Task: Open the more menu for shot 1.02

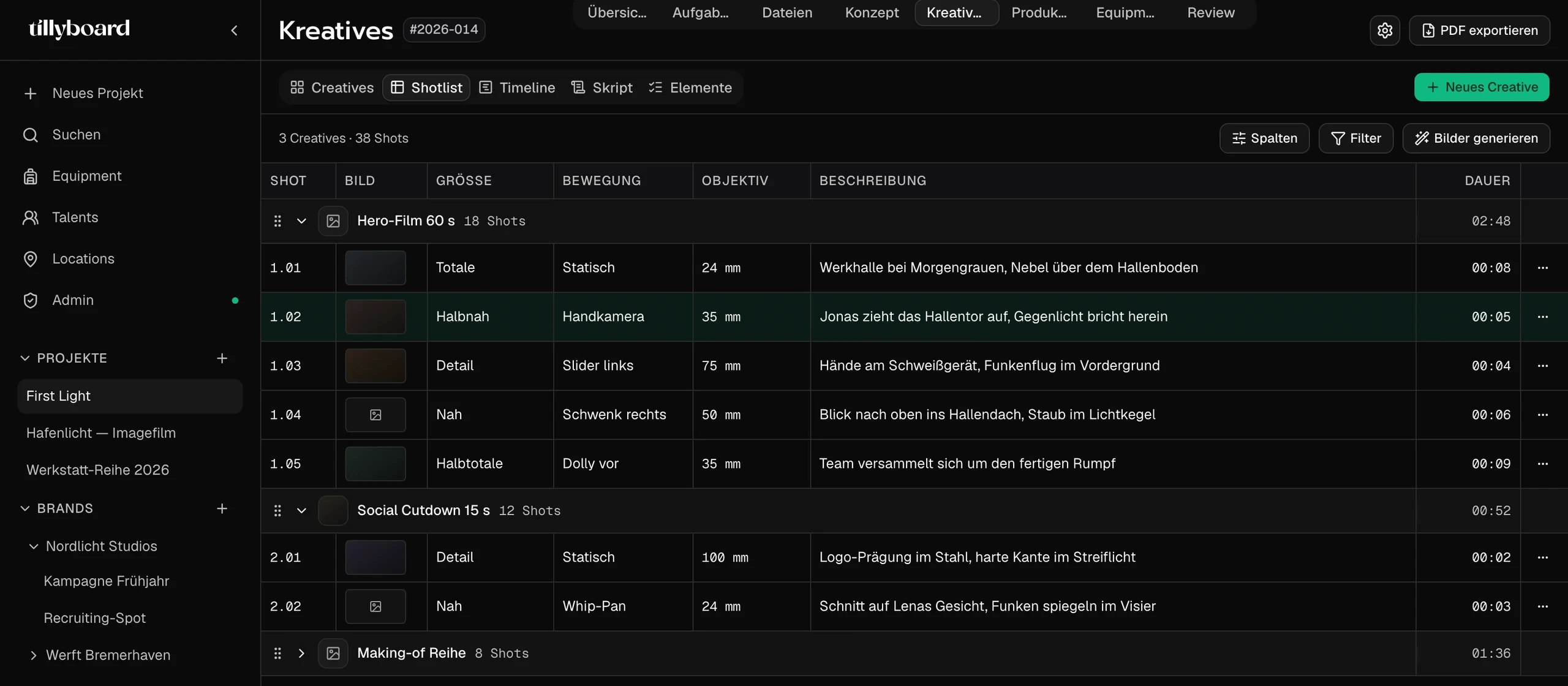Action: (1542, 317)
